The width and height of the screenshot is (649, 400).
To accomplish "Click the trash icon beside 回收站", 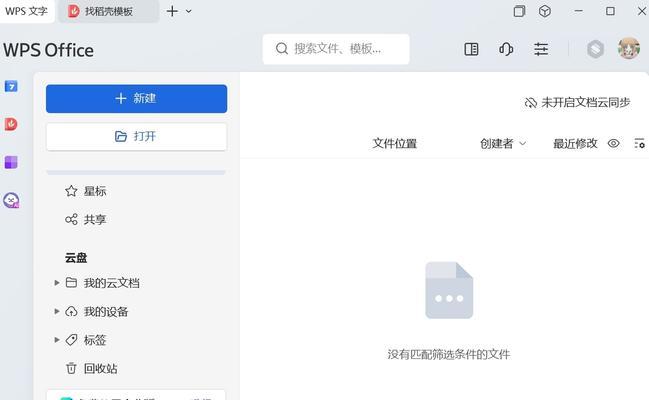I will [71, 368].
